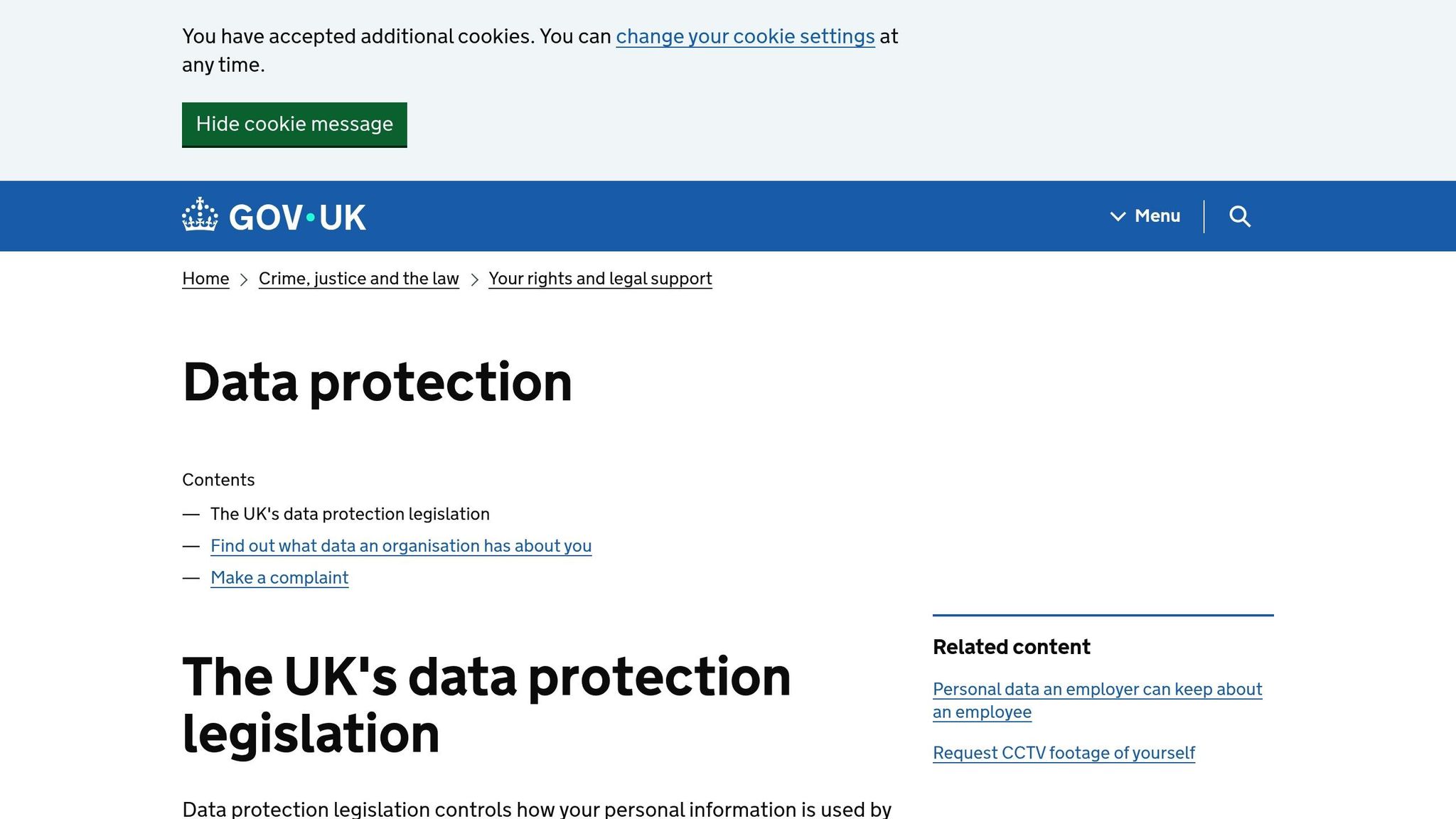Follow Find out what data an organisation has
Screen dimensions: 1456x819
400,546
